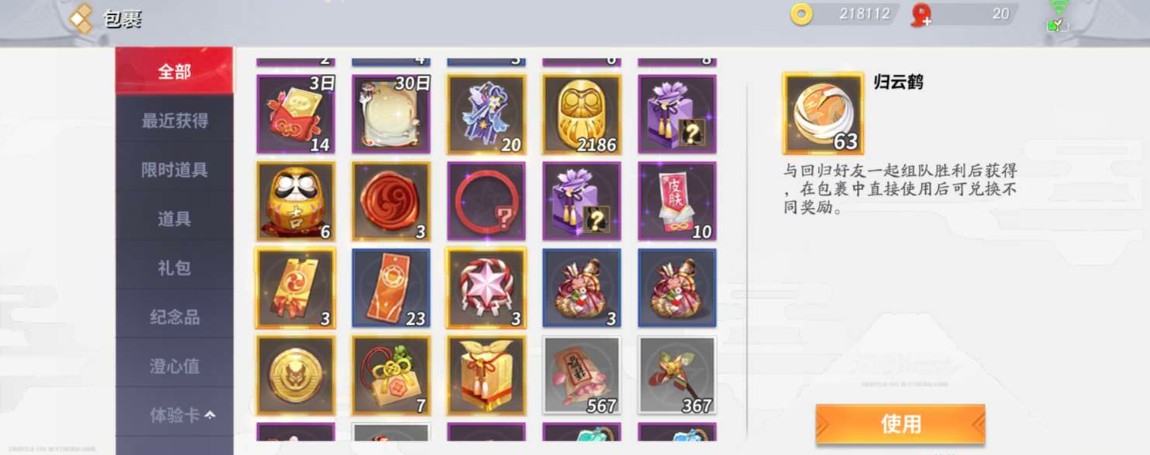Click the red circle mystery frame item
This screenshot has width=1150, height=455.
pos(486,201)
